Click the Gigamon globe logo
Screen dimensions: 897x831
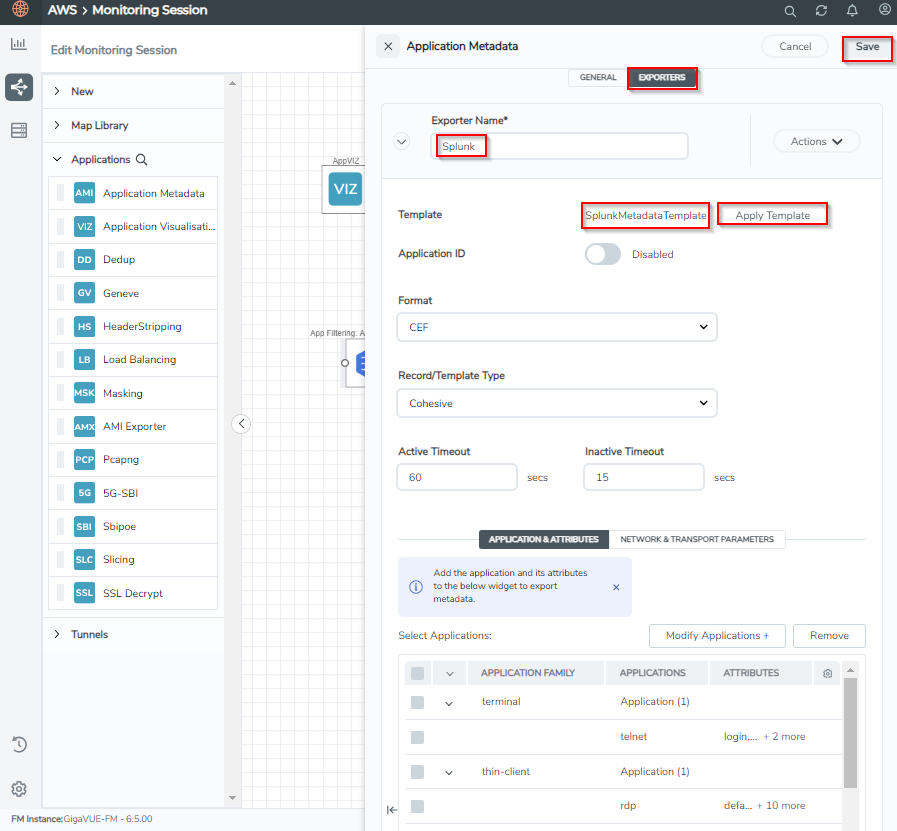coord(20,9)
